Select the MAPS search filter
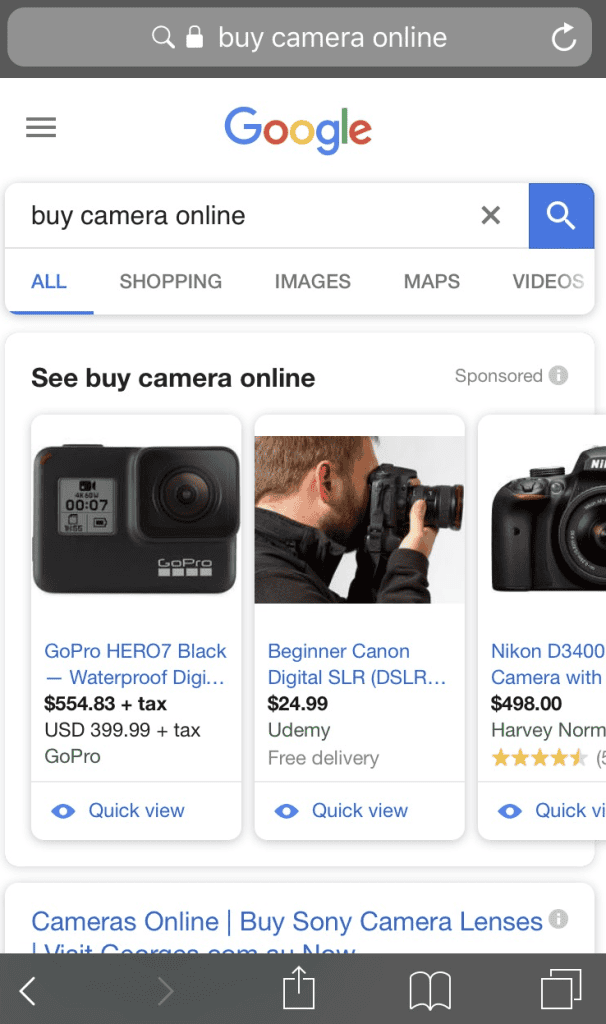Viewport: 606px width, 1024px height. click(430, 281)
